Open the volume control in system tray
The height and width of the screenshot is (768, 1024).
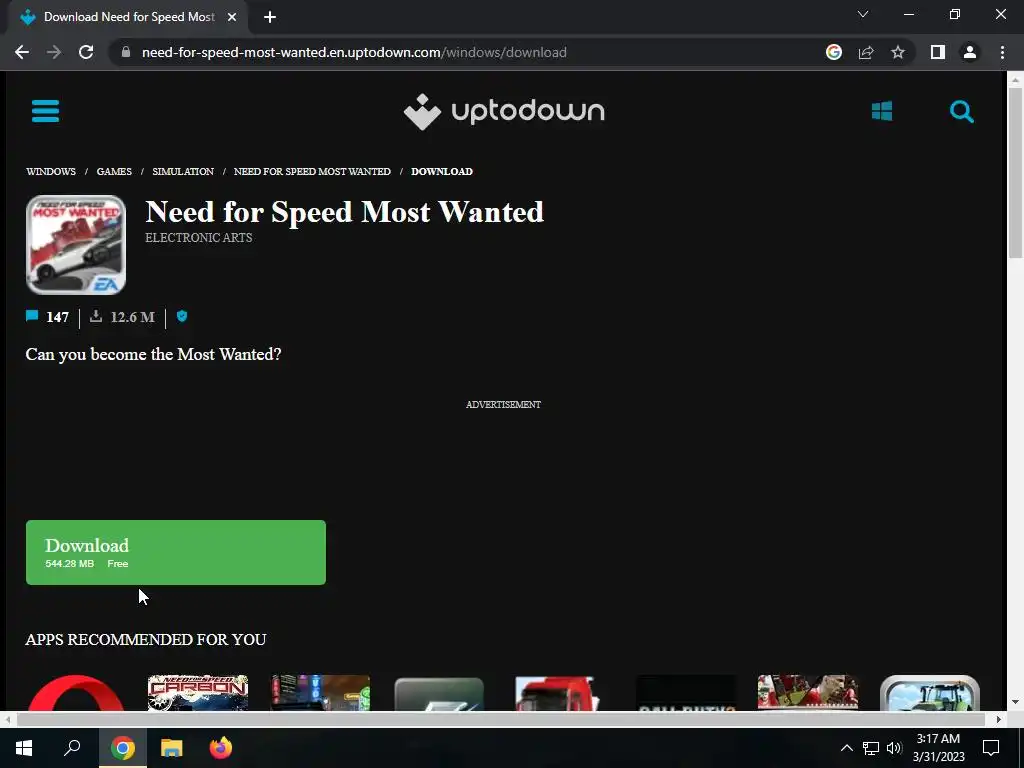pyautogui.click(x=894, y=748)
